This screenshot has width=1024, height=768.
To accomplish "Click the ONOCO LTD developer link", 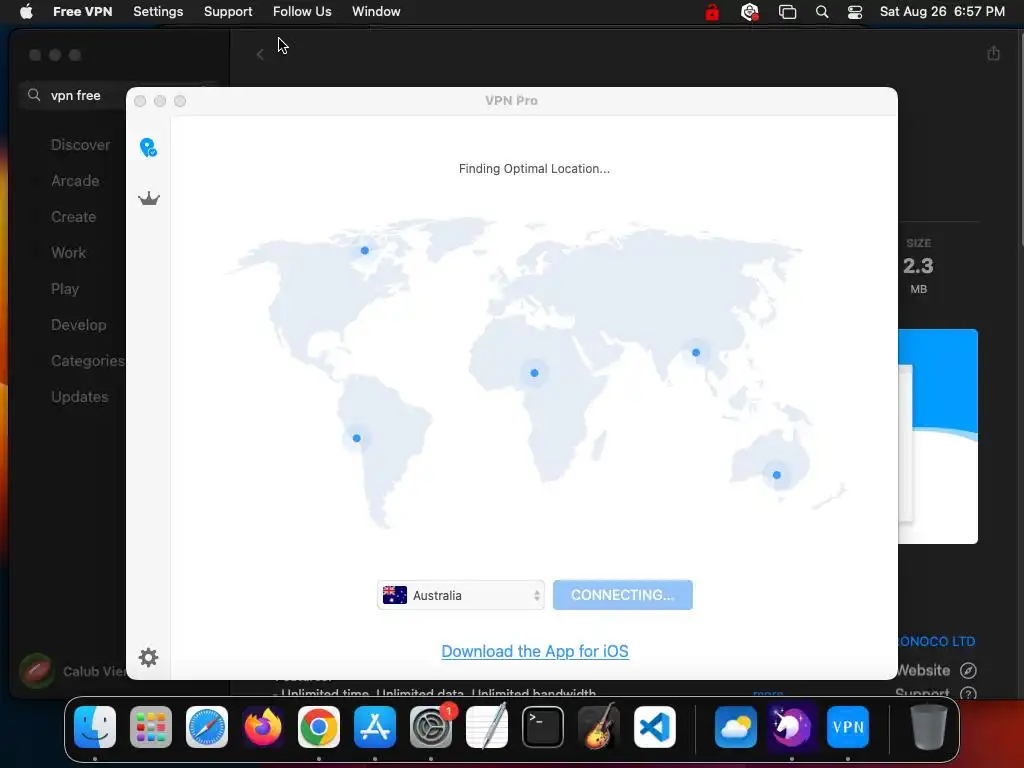I will tap(936, 641).
